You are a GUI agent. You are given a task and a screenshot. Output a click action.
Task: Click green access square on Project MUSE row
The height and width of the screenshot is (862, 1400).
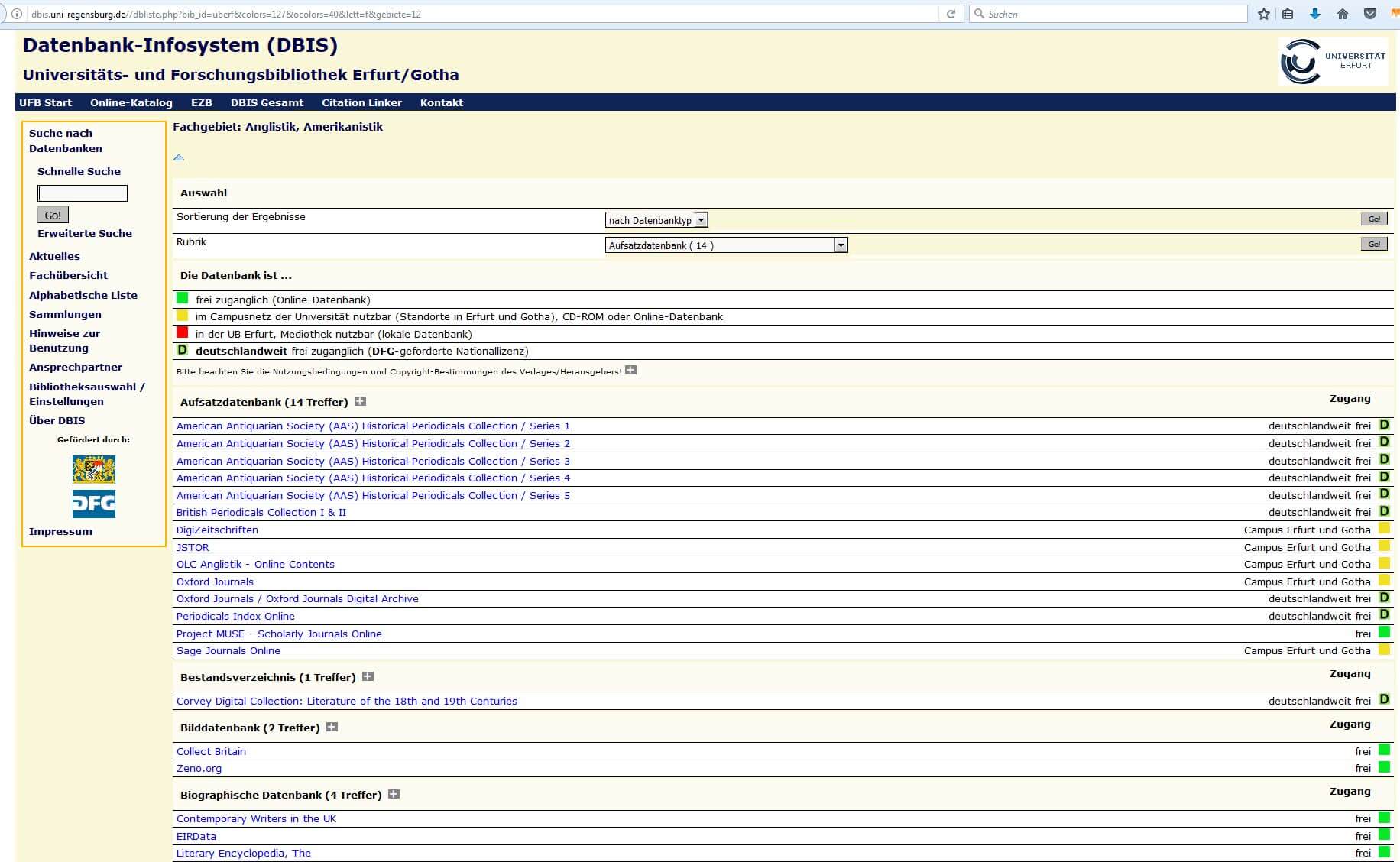[1384, 632]
